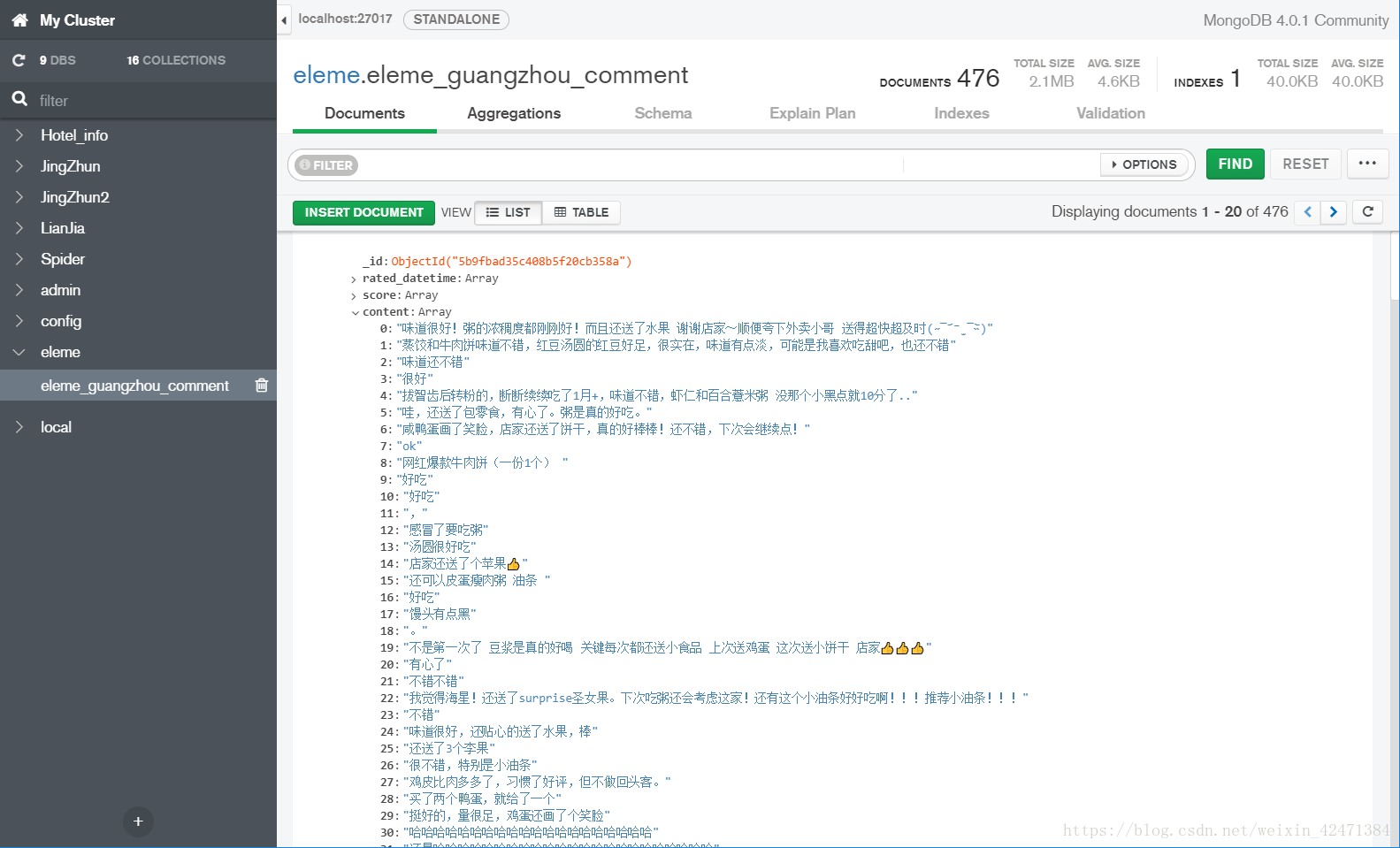
Task: Click INSERT DOCUMENT button
Action: pos(363,212)
